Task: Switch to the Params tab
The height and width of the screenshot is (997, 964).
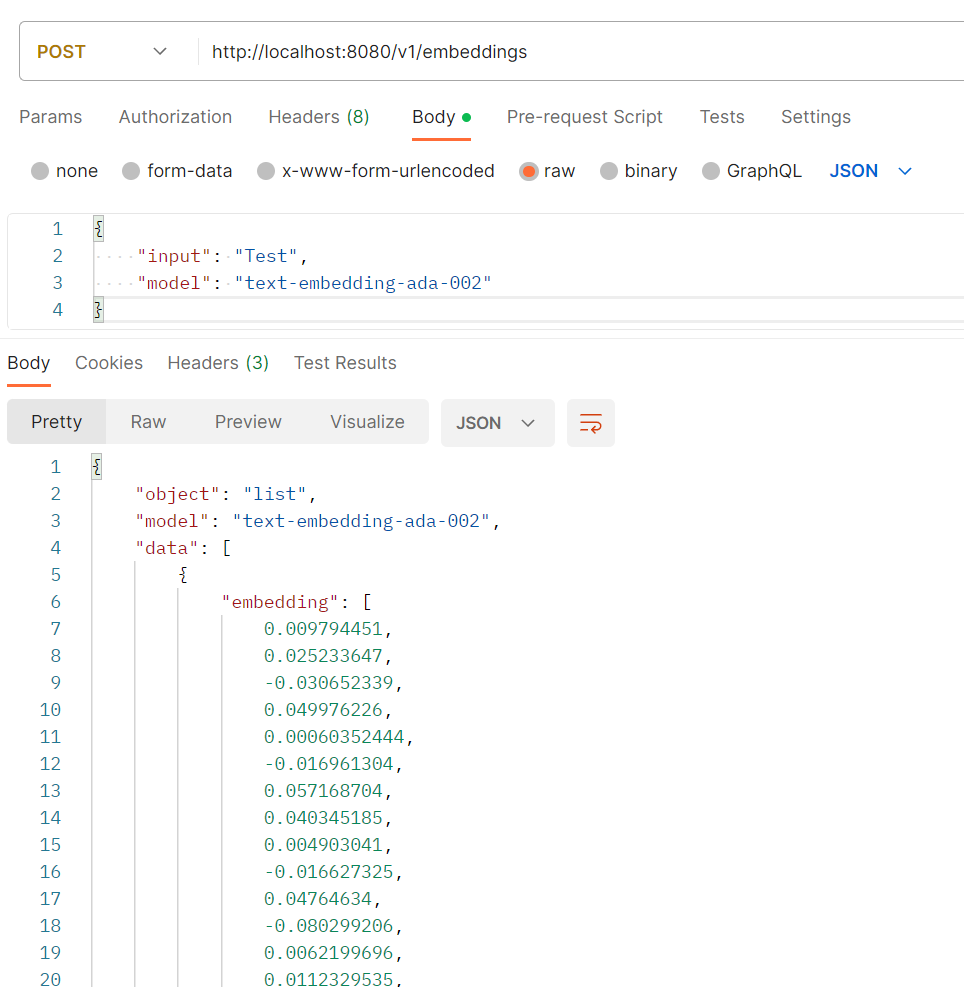Action: click(x=50, y=117)
